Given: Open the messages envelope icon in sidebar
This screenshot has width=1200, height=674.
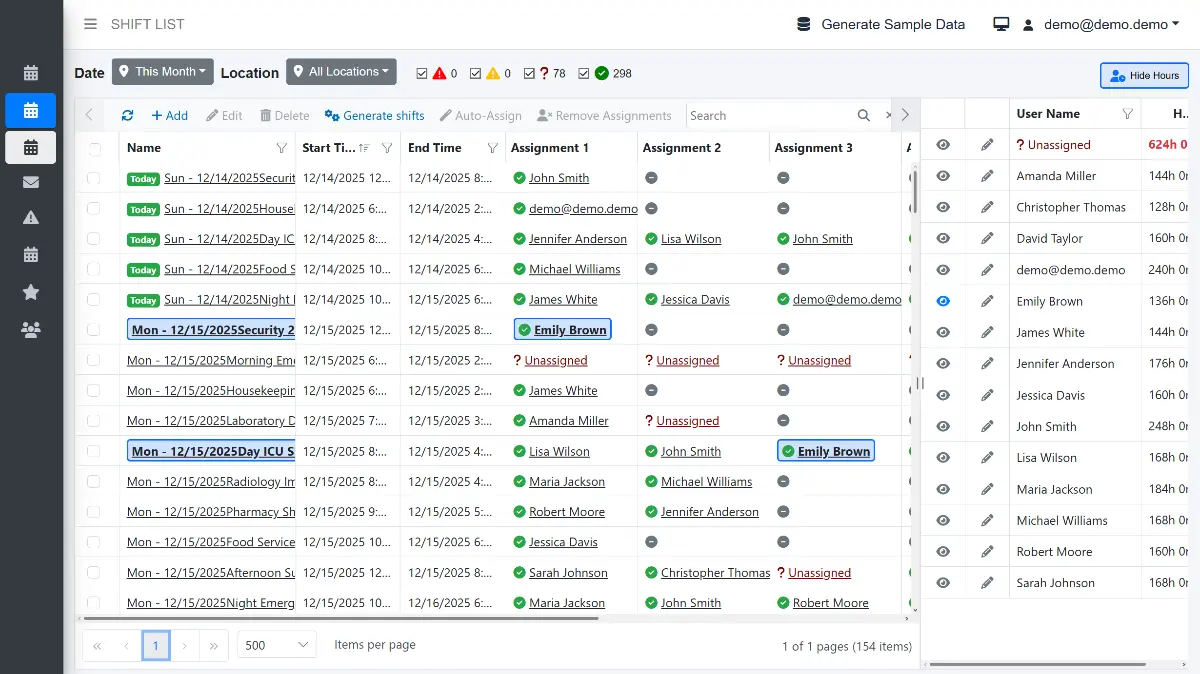Looking at the screenshot, I should pyautogui.click(x=31, y=182).
